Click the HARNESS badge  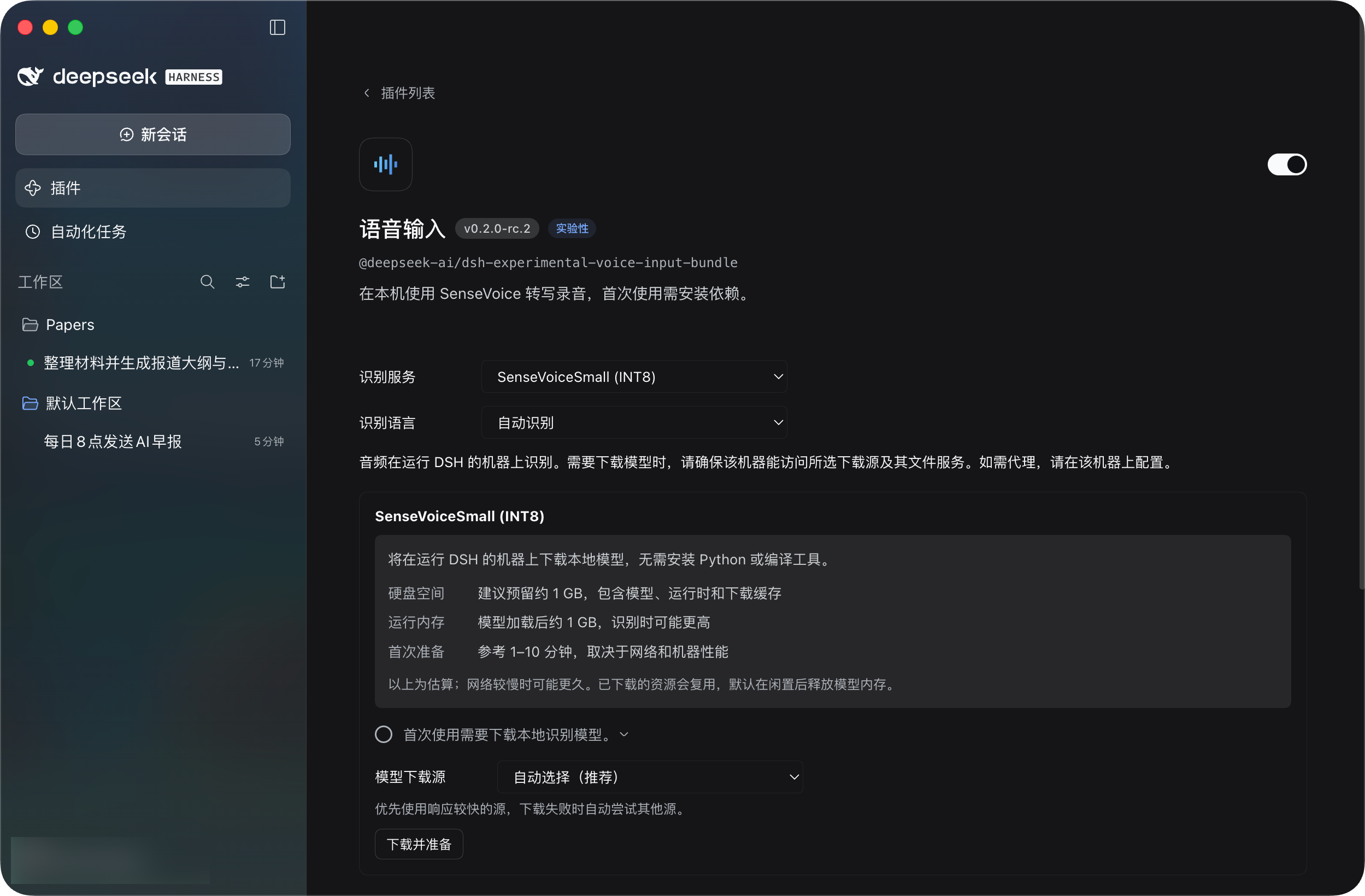194,77
